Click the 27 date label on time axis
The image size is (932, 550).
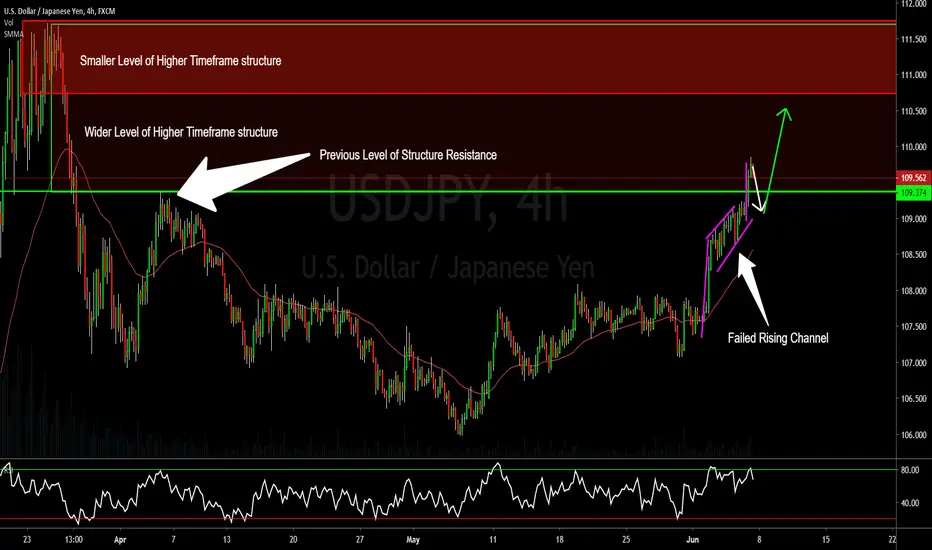click(360, 540)
